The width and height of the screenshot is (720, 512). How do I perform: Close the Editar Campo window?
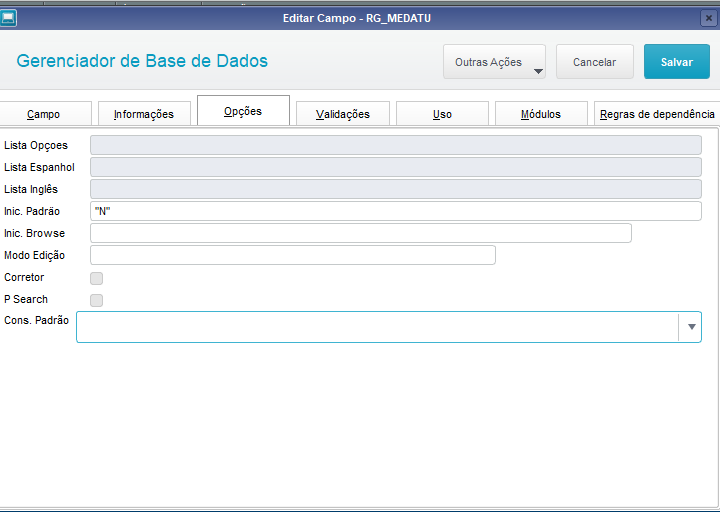(709, 18)
